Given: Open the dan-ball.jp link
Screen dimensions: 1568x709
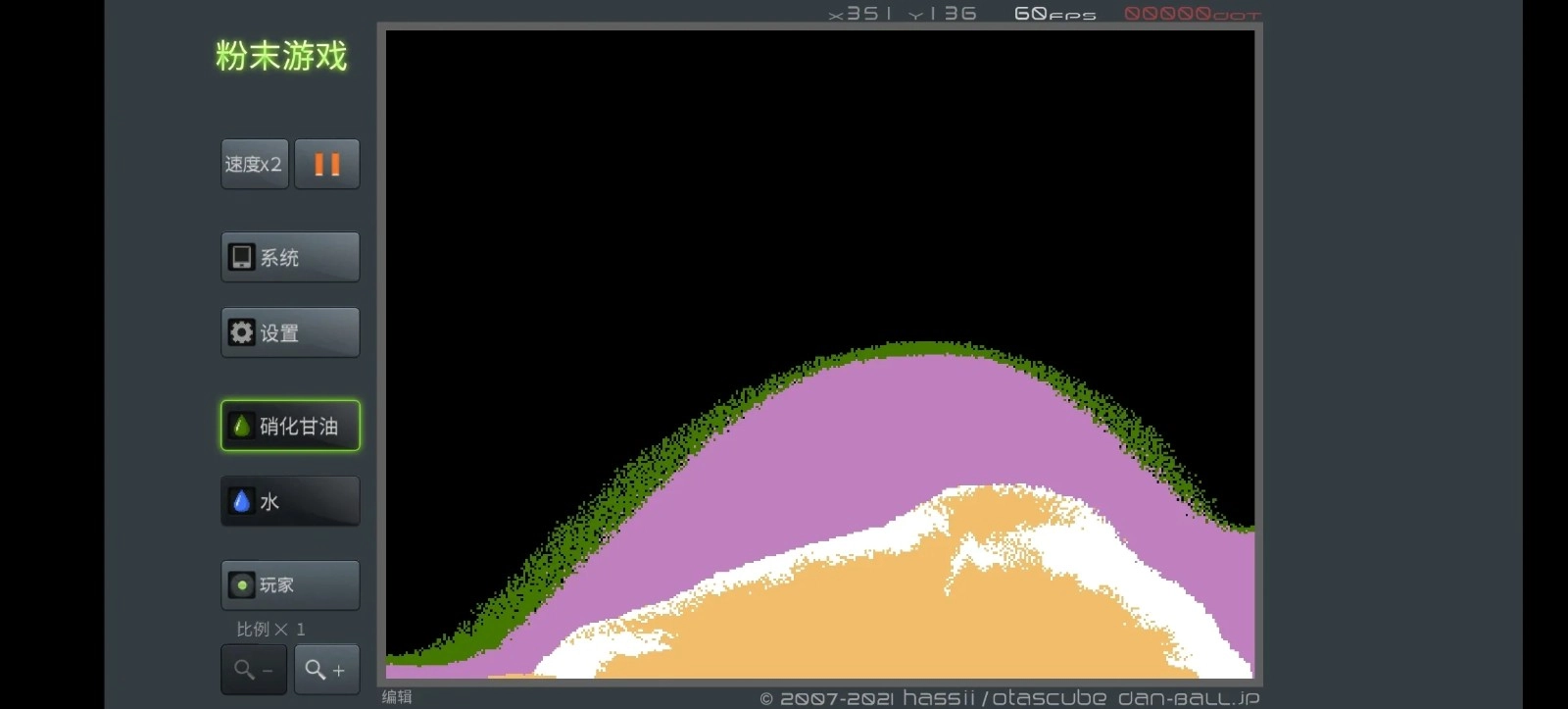Looking at the screenshot, I should [1188, 697].
